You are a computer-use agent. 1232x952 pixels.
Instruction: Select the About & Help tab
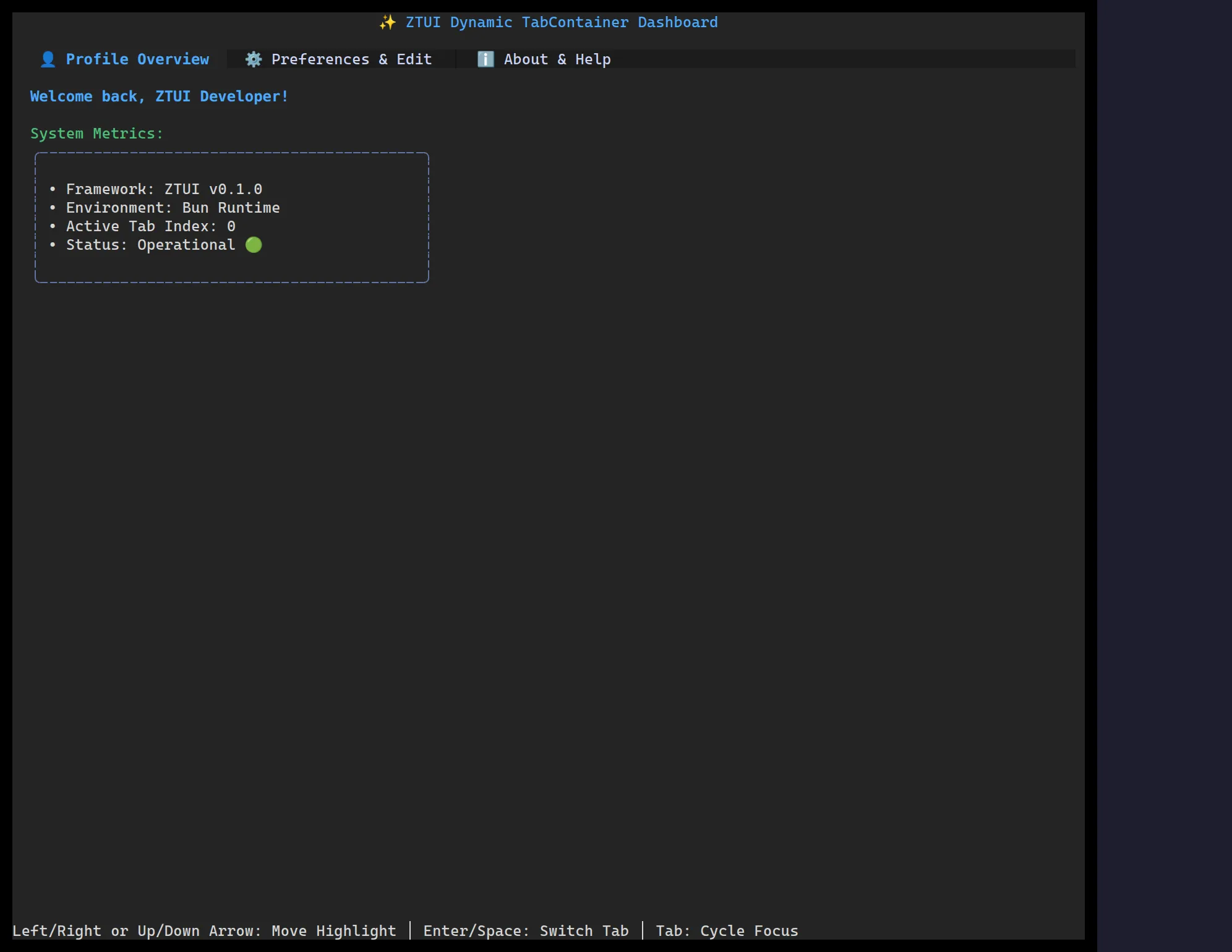544,59
